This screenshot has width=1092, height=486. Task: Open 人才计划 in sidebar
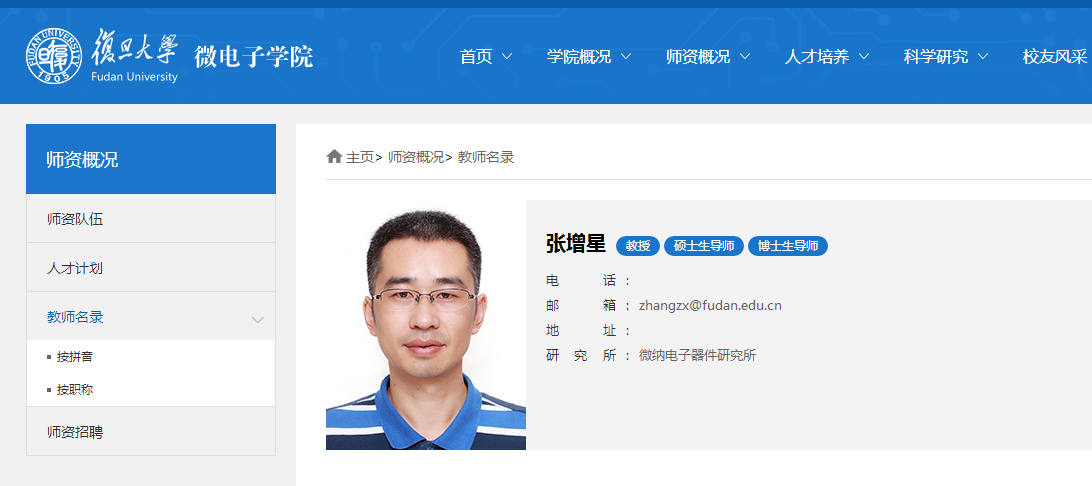point(151,267)
